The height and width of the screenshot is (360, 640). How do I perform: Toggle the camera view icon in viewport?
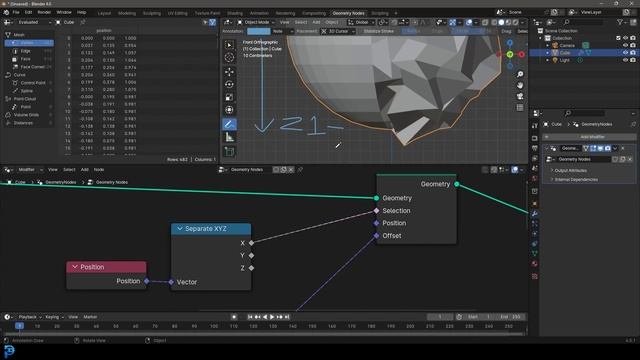click(520, 96)
